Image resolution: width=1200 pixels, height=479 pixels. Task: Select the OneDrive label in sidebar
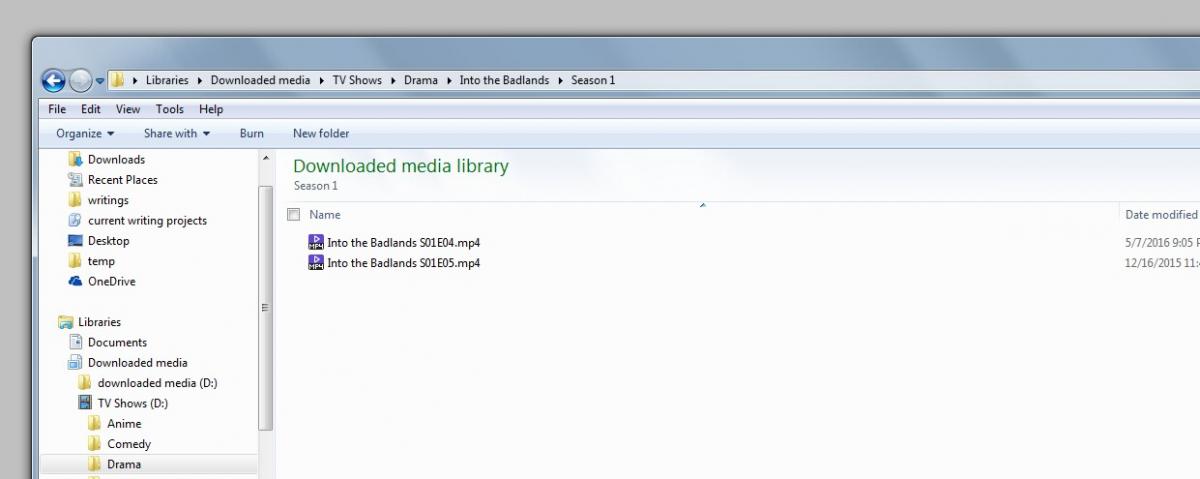pos(112,282)
